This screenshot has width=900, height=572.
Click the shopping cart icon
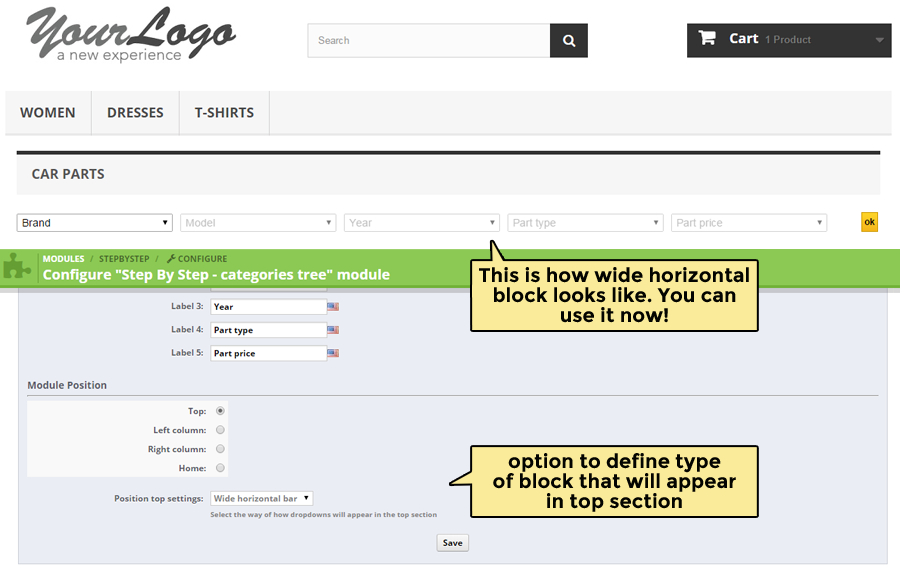707,39
